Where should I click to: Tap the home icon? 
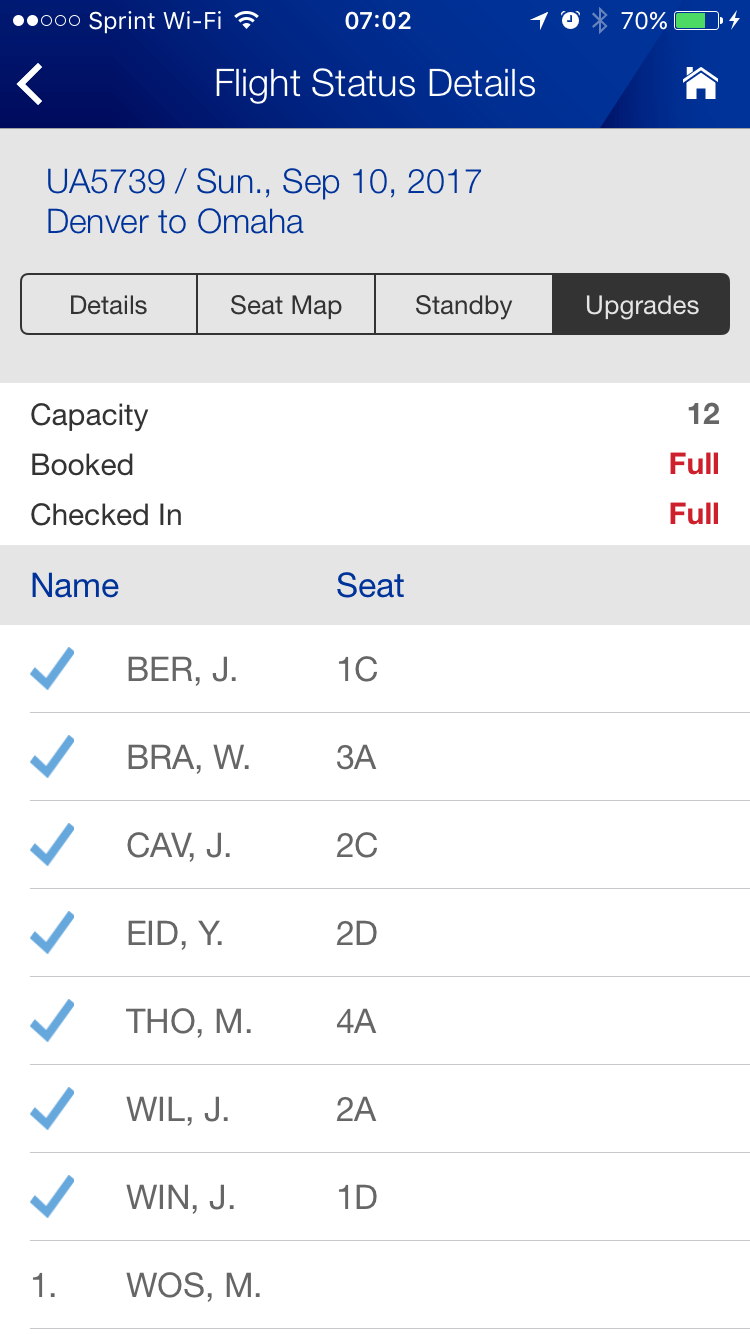click(700, 84)
